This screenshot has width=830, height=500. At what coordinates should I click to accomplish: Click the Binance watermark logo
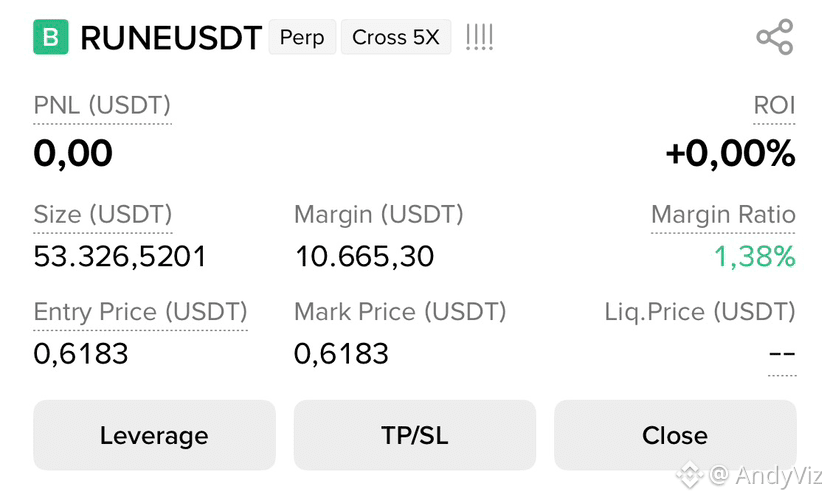tap(689, 474)
